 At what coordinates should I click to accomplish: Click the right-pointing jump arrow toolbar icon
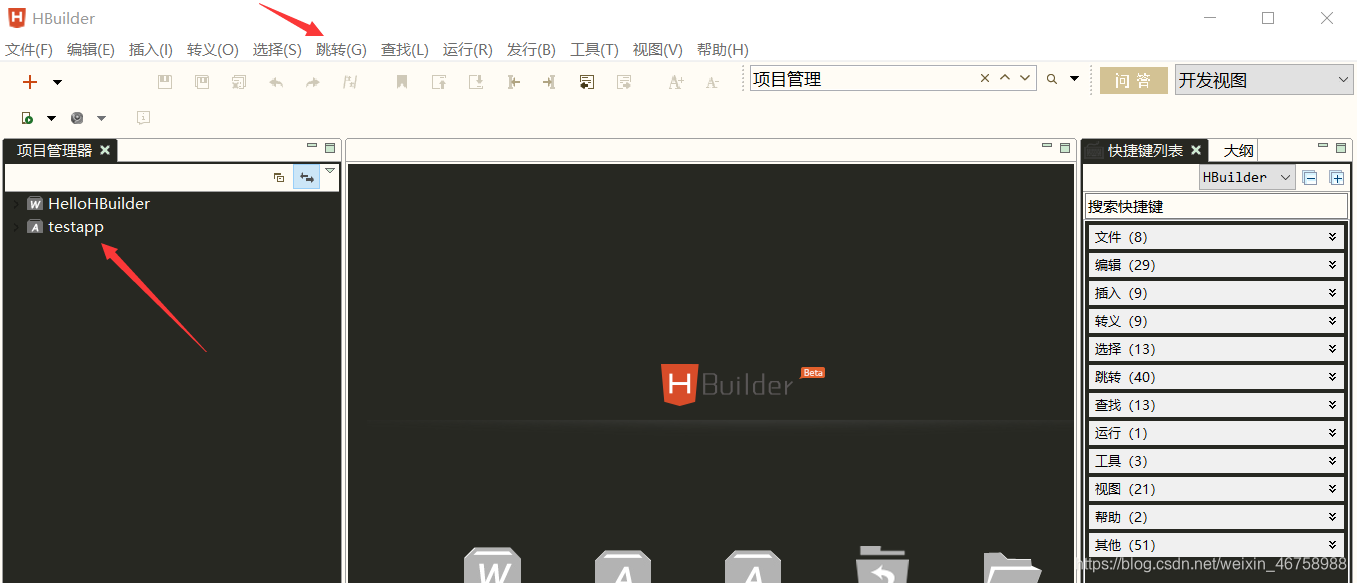coord(549,82)
